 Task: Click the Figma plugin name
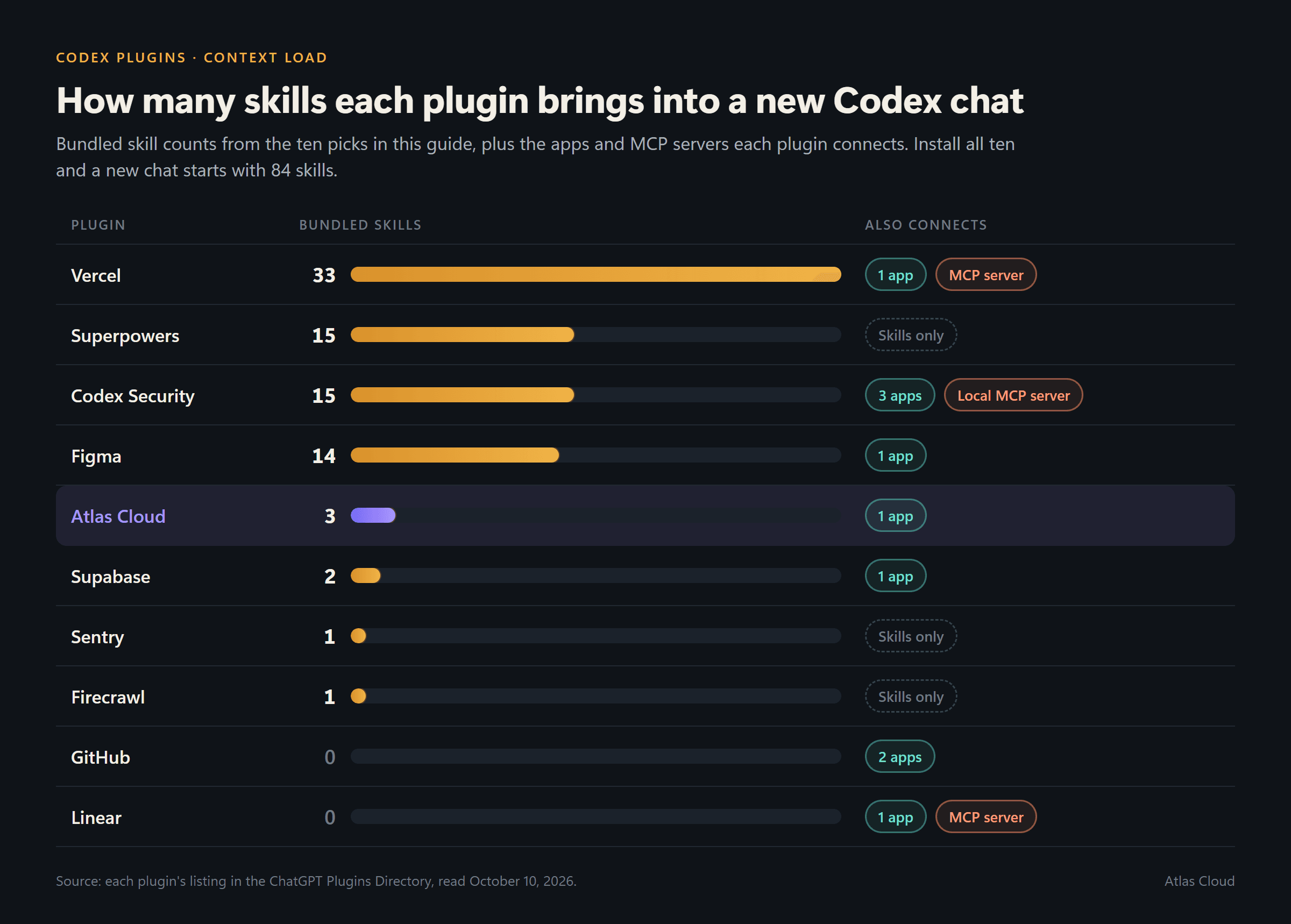[x=96, y=456]
